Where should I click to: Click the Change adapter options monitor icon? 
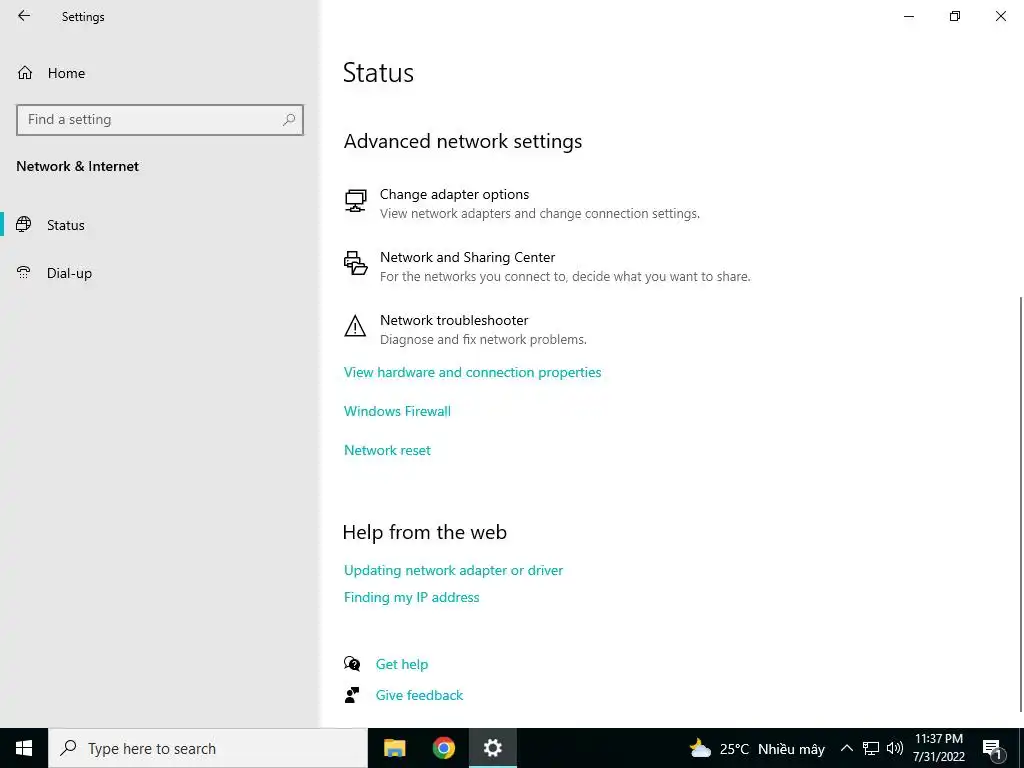[355, 201]
